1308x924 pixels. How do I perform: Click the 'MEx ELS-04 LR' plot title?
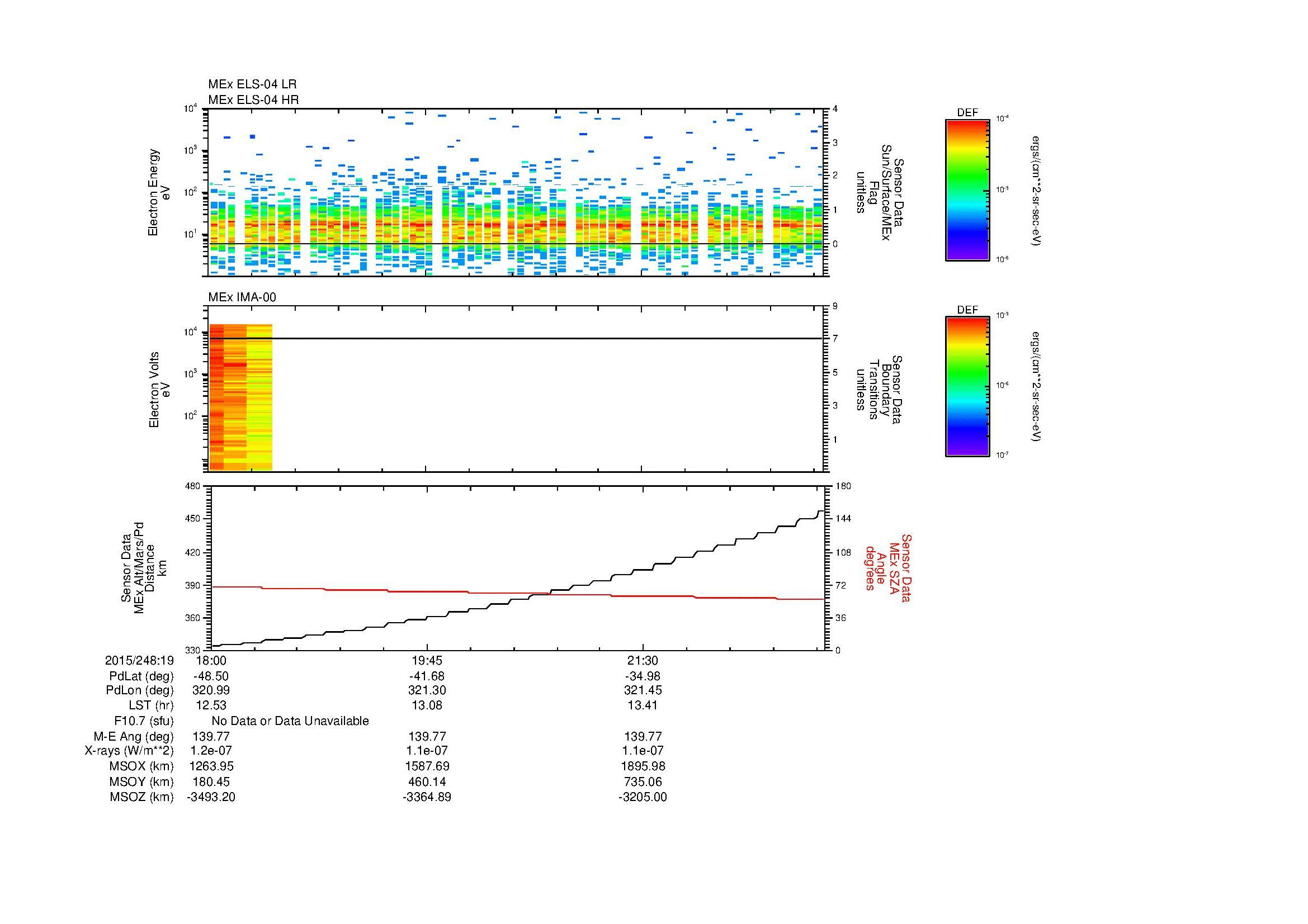click(x=252, y=84)
